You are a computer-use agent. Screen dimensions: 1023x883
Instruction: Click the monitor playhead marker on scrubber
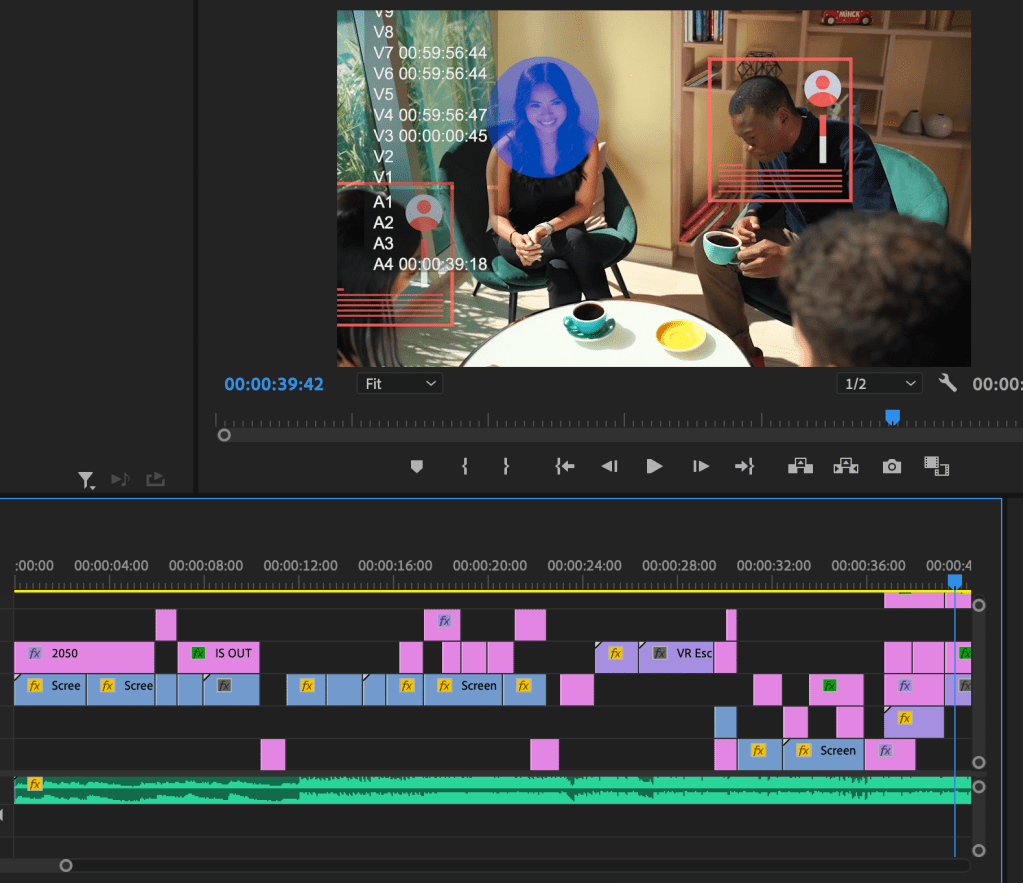pos(892,416)
